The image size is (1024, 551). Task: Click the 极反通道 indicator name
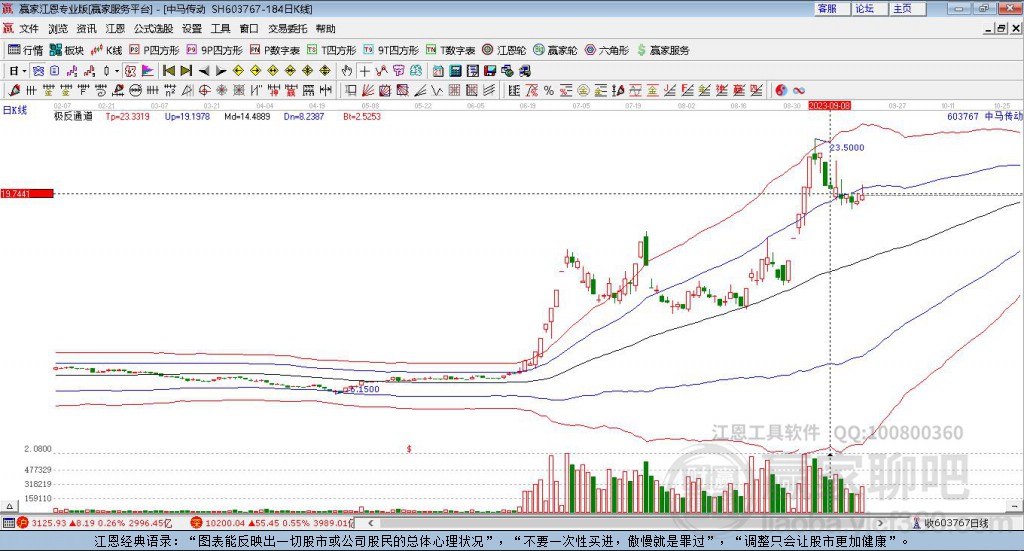(x=73, y=116)
